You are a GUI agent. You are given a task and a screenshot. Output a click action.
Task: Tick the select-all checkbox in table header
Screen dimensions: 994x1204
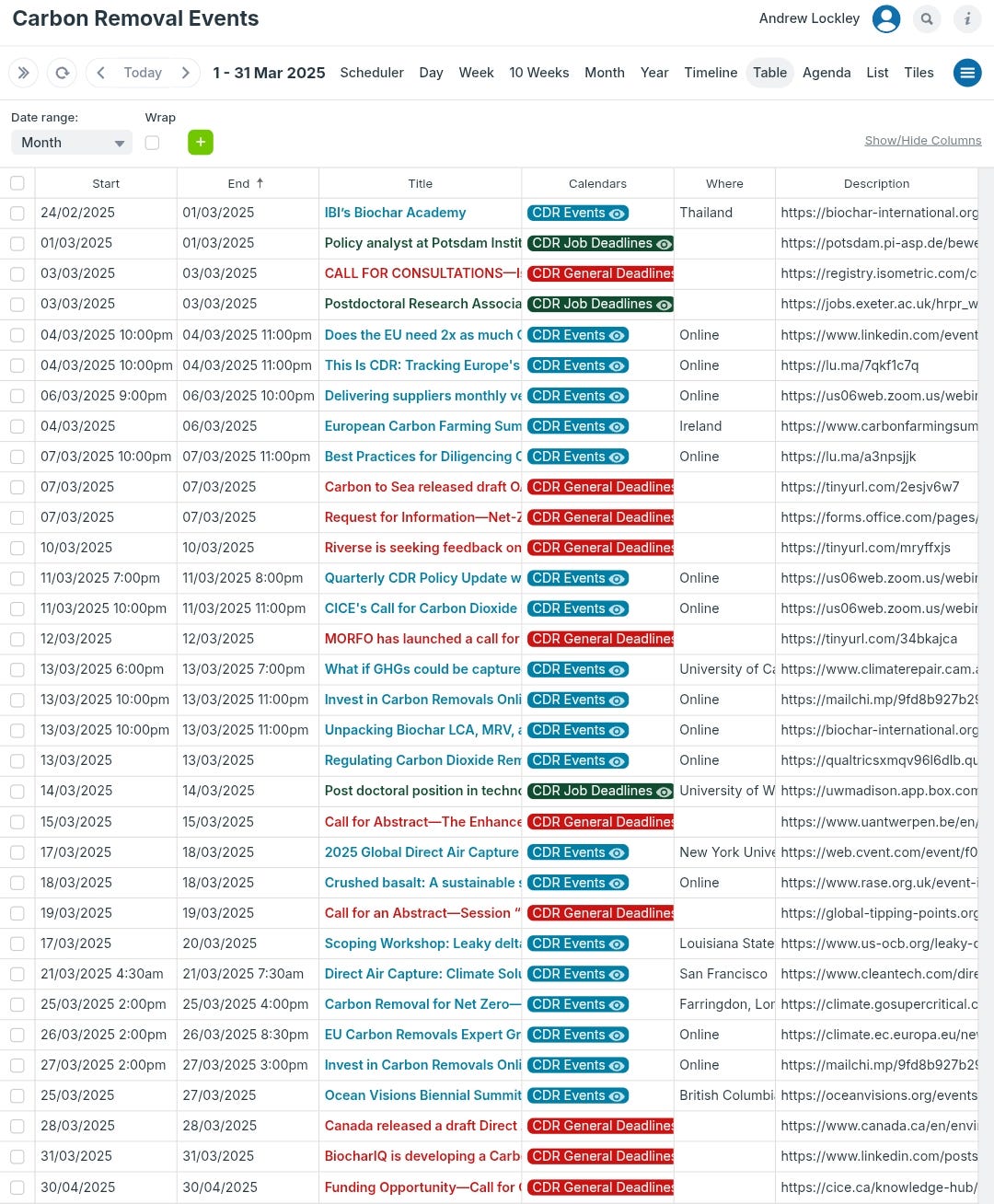(17, 183)
